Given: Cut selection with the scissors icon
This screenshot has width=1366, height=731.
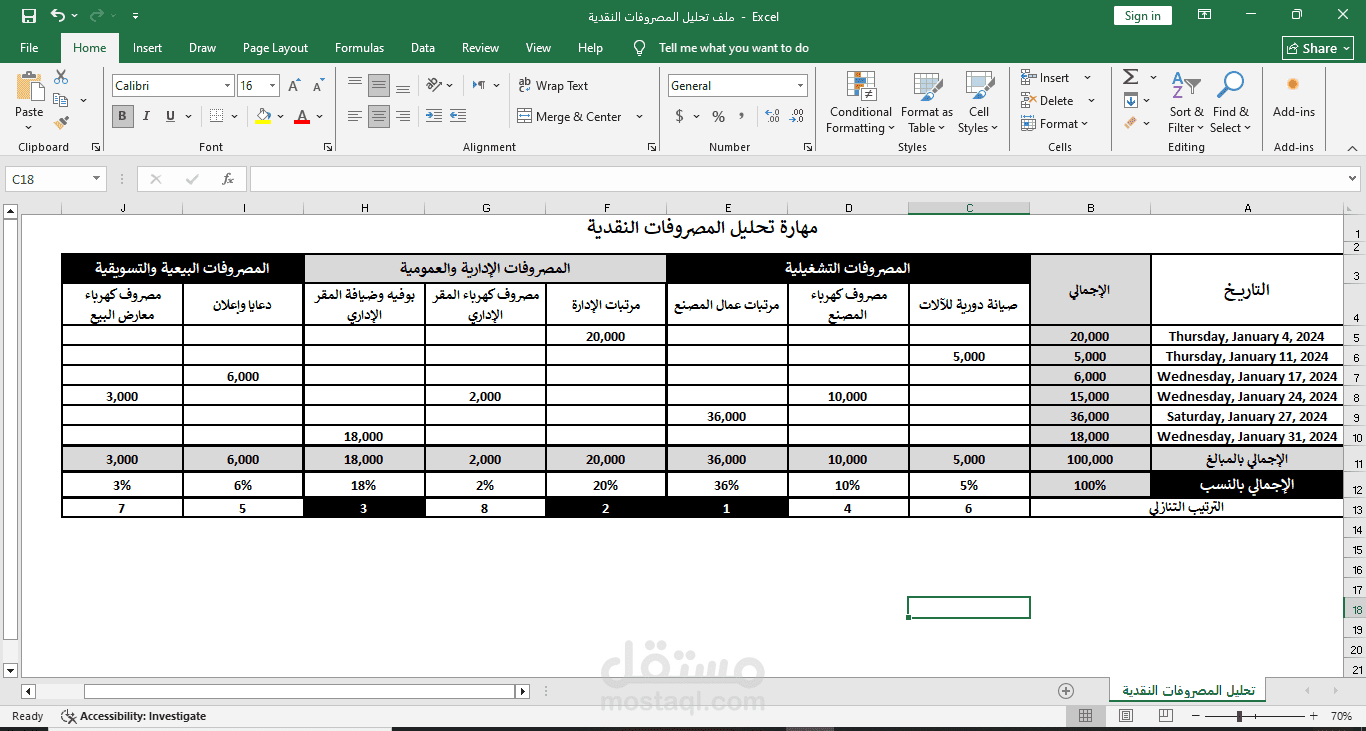Looking at the screenshot, I should click(61, 77).
